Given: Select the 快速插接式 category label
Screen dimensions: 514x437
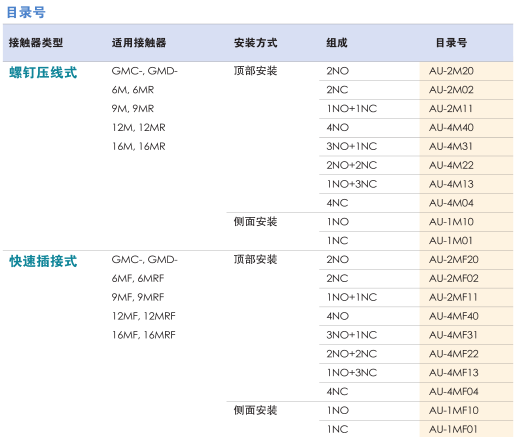Looking at the screenshot, I should click(43, 261).
